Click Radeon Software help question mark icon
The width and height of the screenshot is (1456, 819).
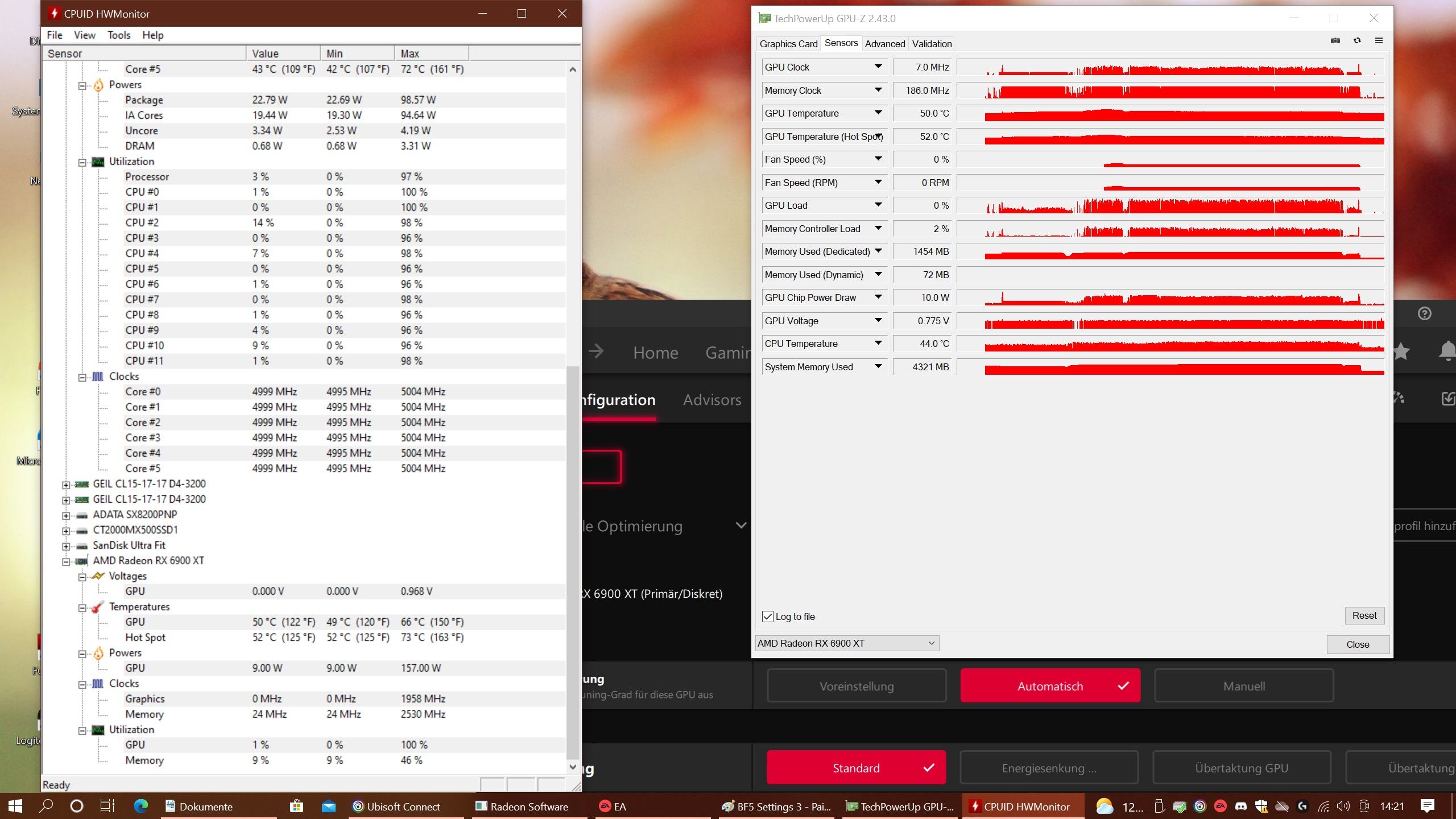1424,313
